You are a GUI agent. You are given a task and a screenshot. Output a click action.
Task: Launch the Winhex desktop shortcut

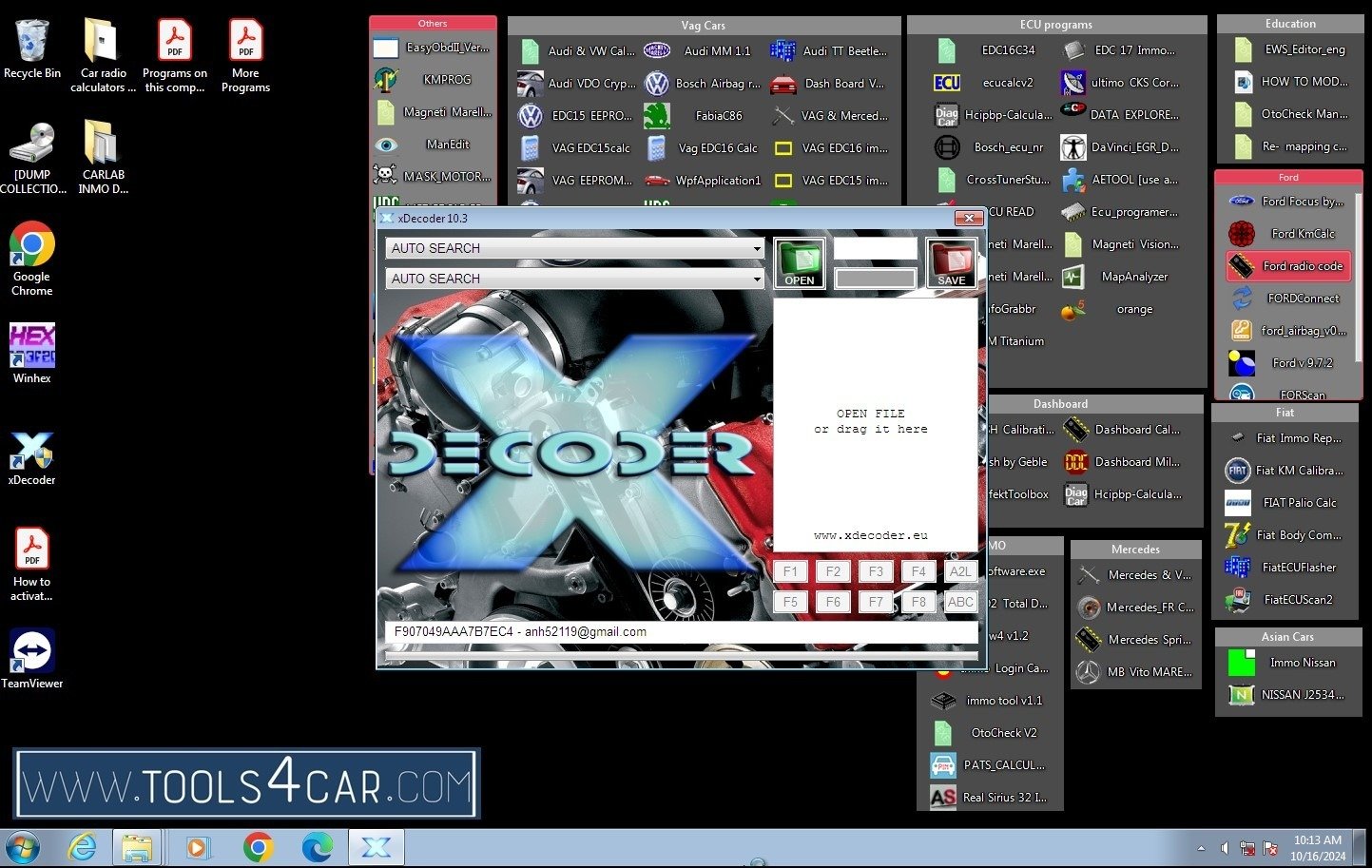(x=31, y=354)
